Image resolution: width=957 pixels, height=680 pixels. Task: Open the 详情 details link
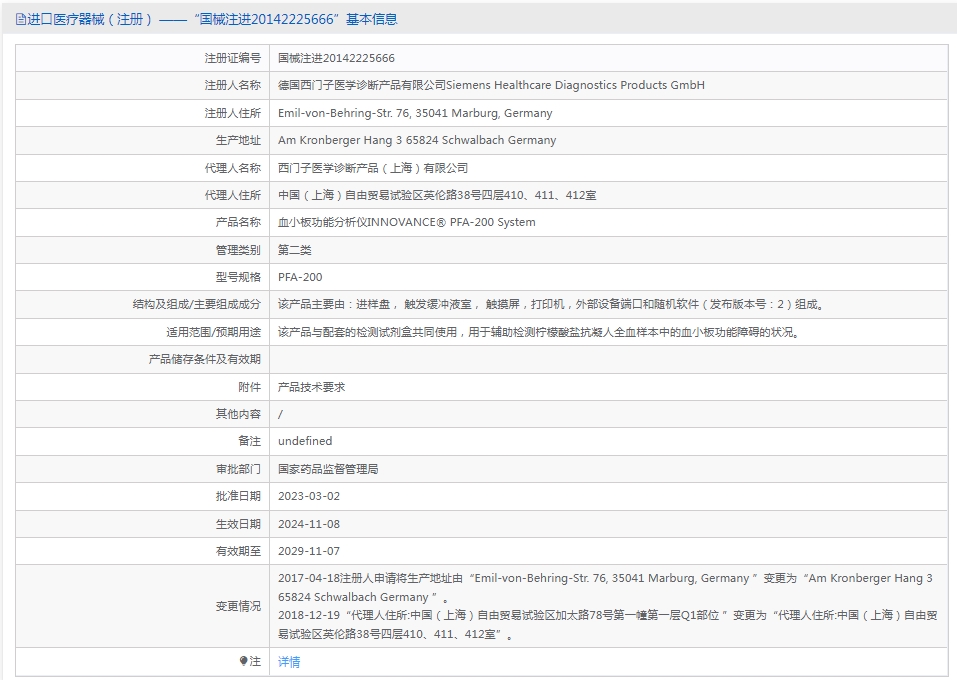tap(289, 662)
